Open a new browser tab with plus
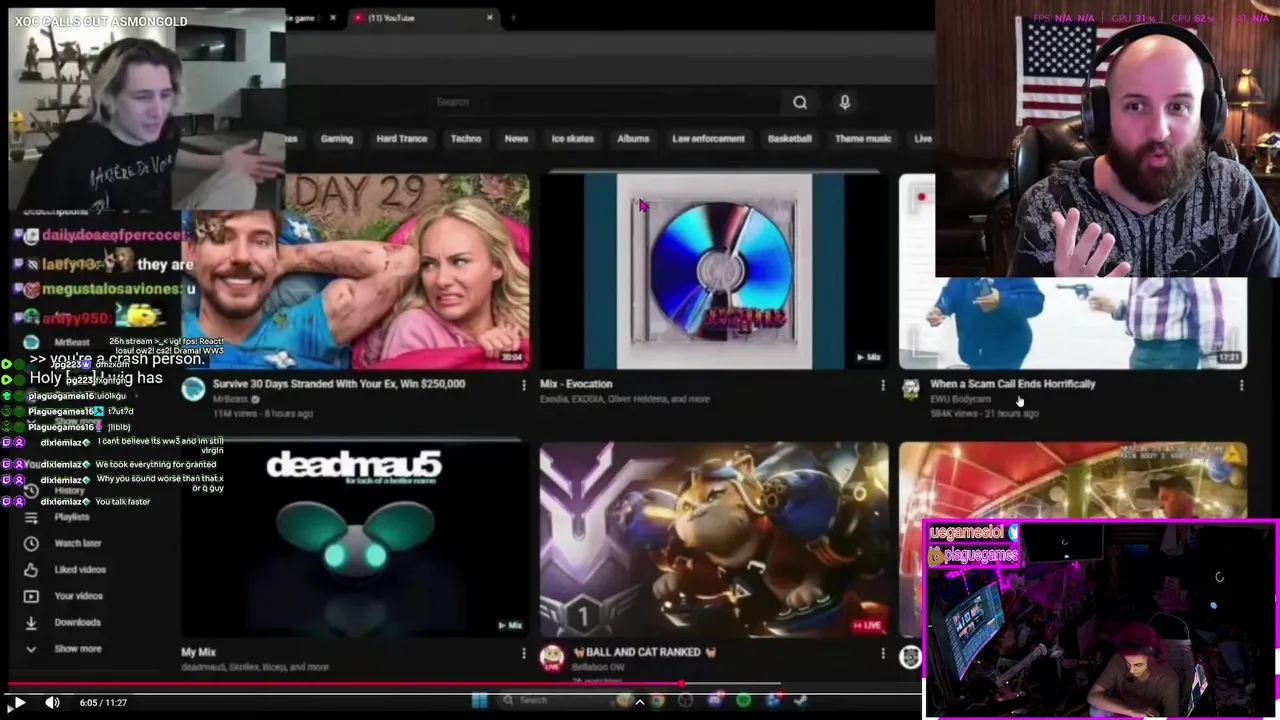 pos(513,18)
